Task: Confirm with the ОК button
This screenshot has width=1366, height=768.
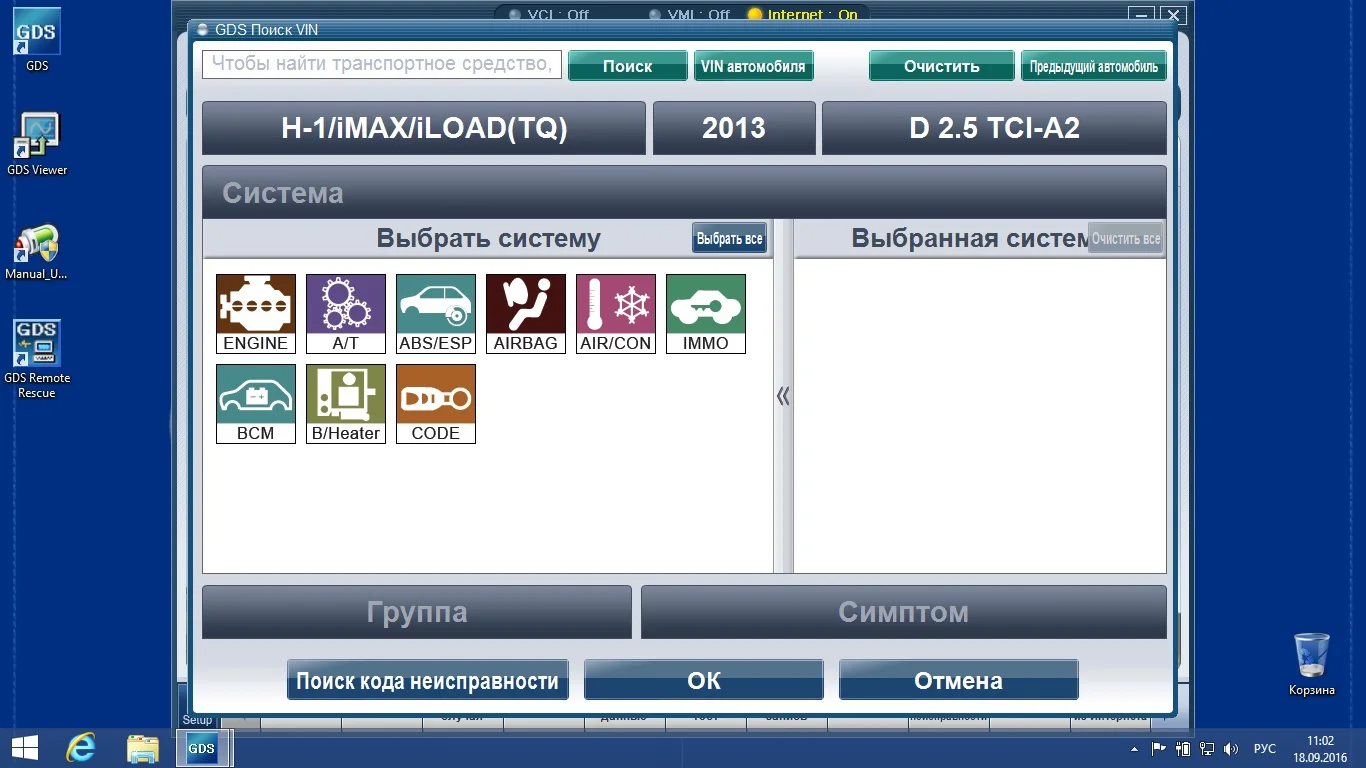Action: click(704, 680)
